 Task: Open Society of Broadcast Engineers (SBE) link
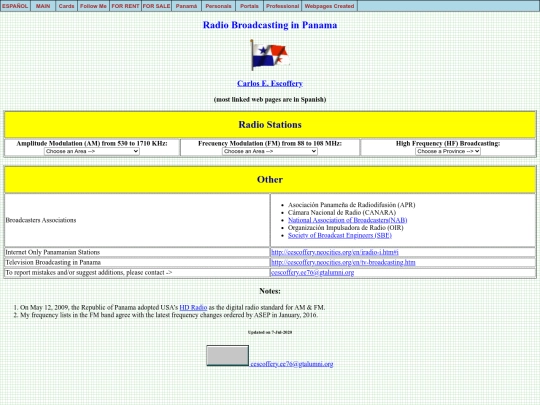(340, 235)
